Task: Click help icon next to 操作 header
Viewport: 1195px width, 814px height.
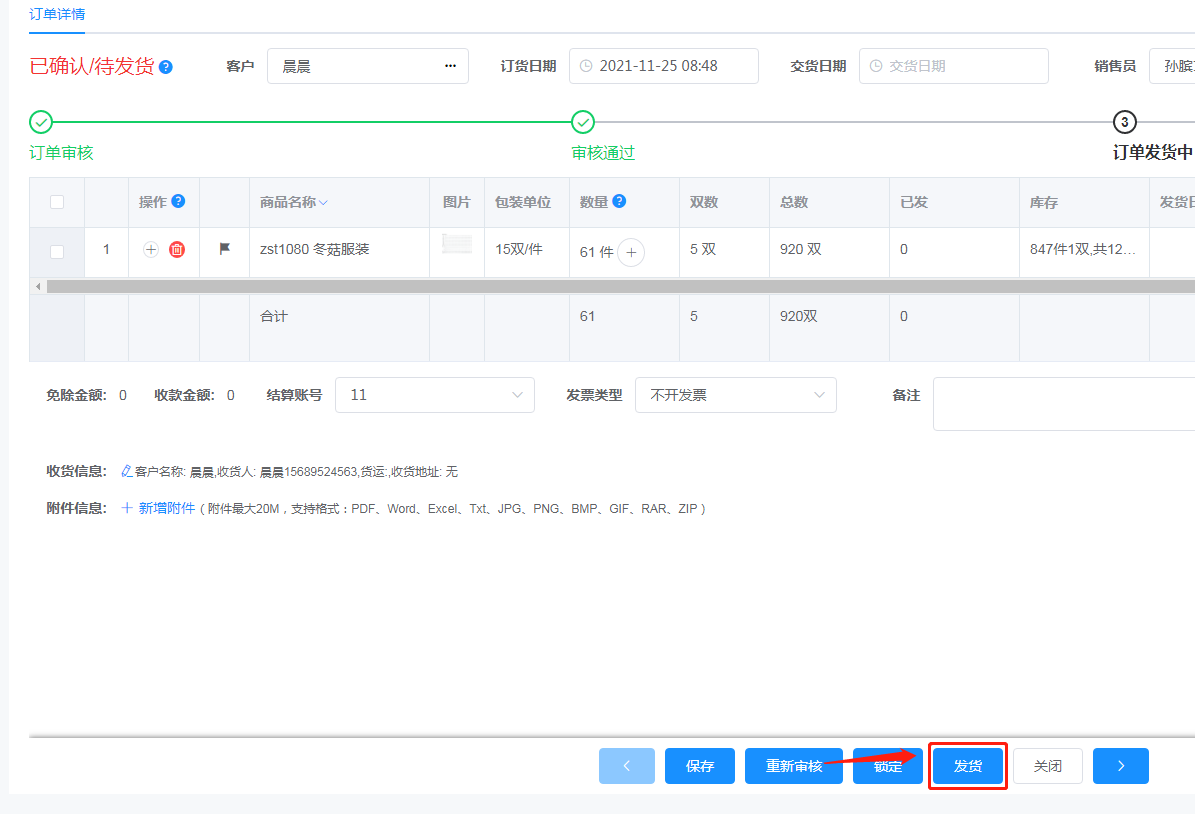Action: 178,201
